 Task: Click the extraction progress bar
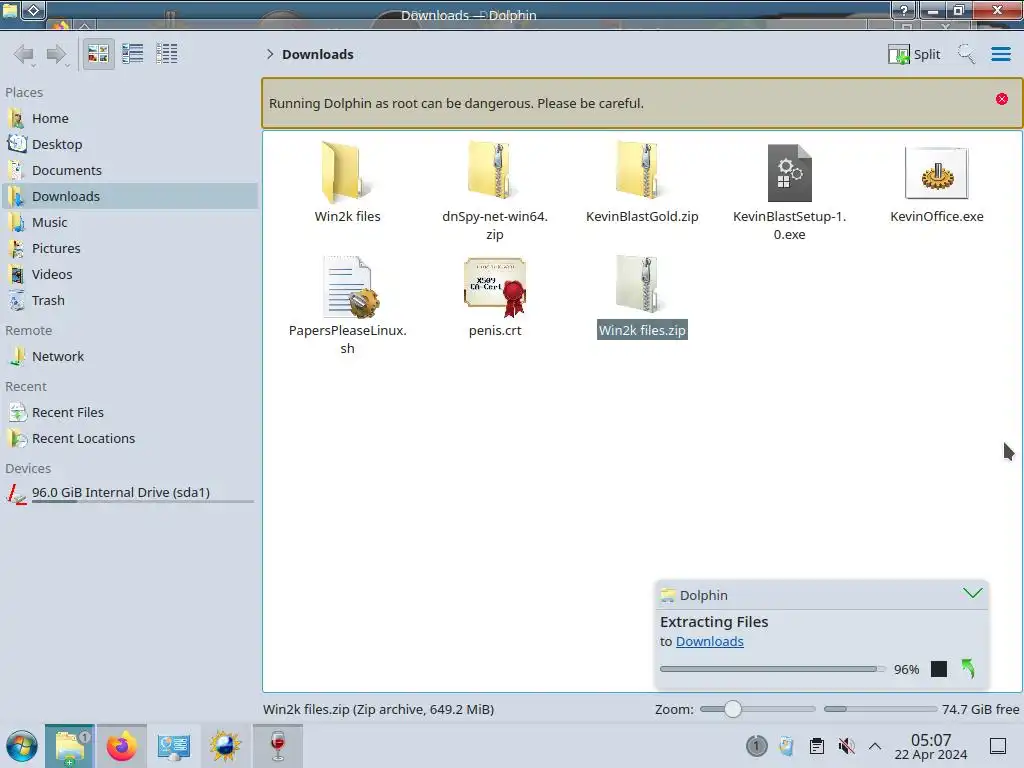pyautogui.click(x=773, y=669)
